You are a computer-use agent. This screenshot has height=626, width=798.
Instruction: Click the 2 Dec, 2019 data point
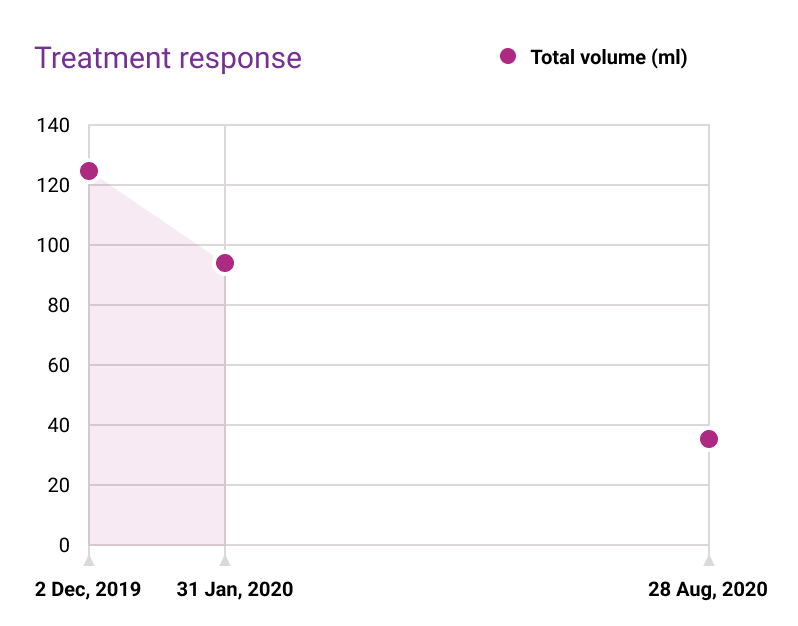click(x=89, y=171)
